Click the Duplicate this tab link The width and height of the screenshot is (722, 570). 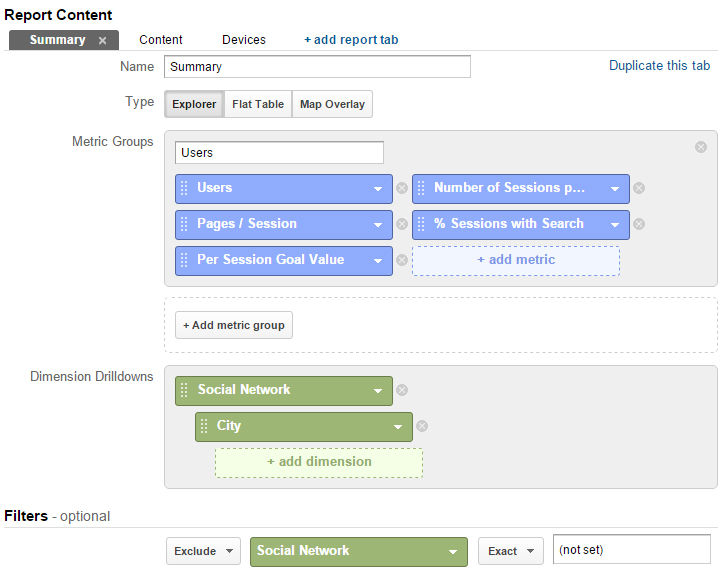[659, 66]
